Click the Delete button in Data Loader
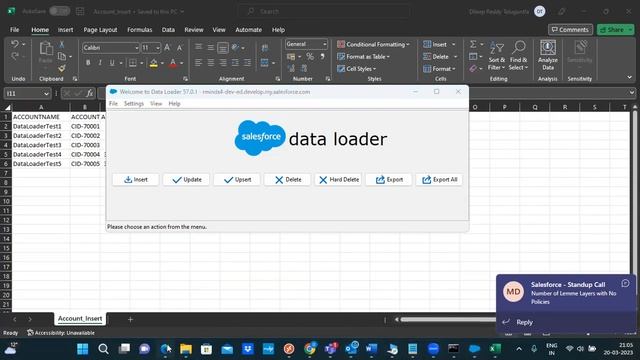 point(287,180)
